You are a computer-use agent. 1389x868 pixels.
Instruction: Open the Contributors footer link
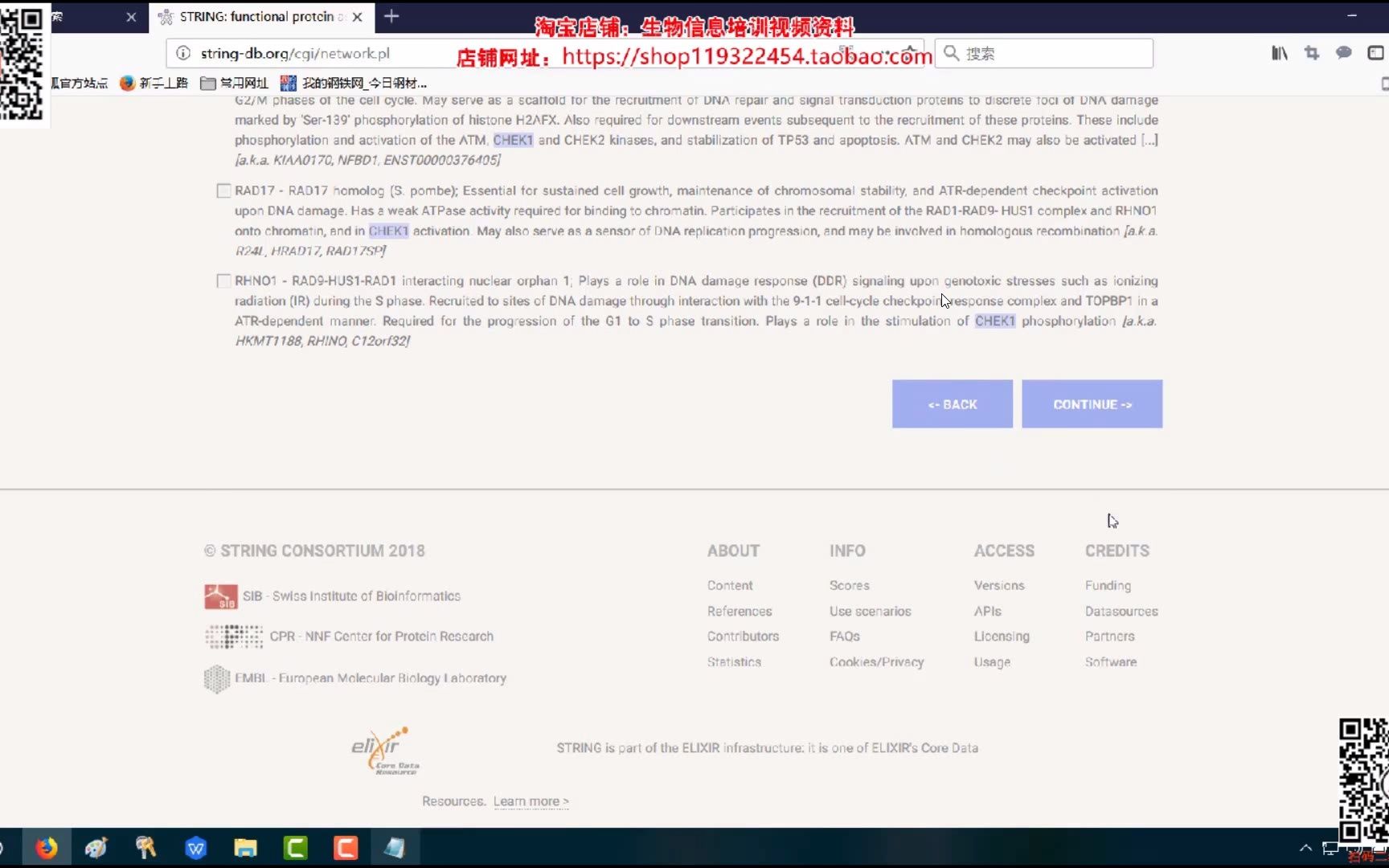(743, 637)
